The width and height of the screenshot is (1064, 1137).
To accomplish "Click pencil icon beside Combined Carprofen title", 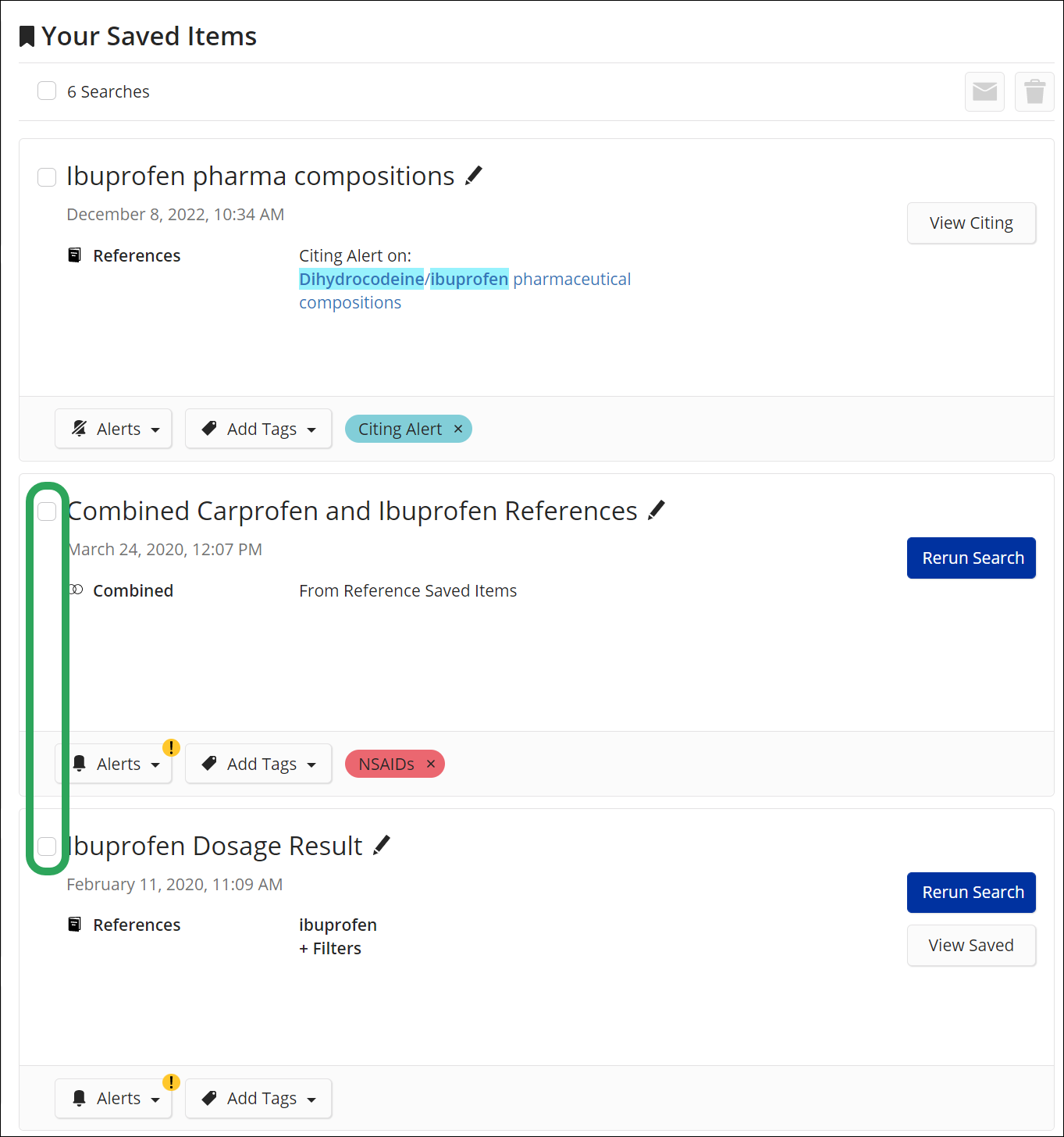I will click(x=657, y=511).
